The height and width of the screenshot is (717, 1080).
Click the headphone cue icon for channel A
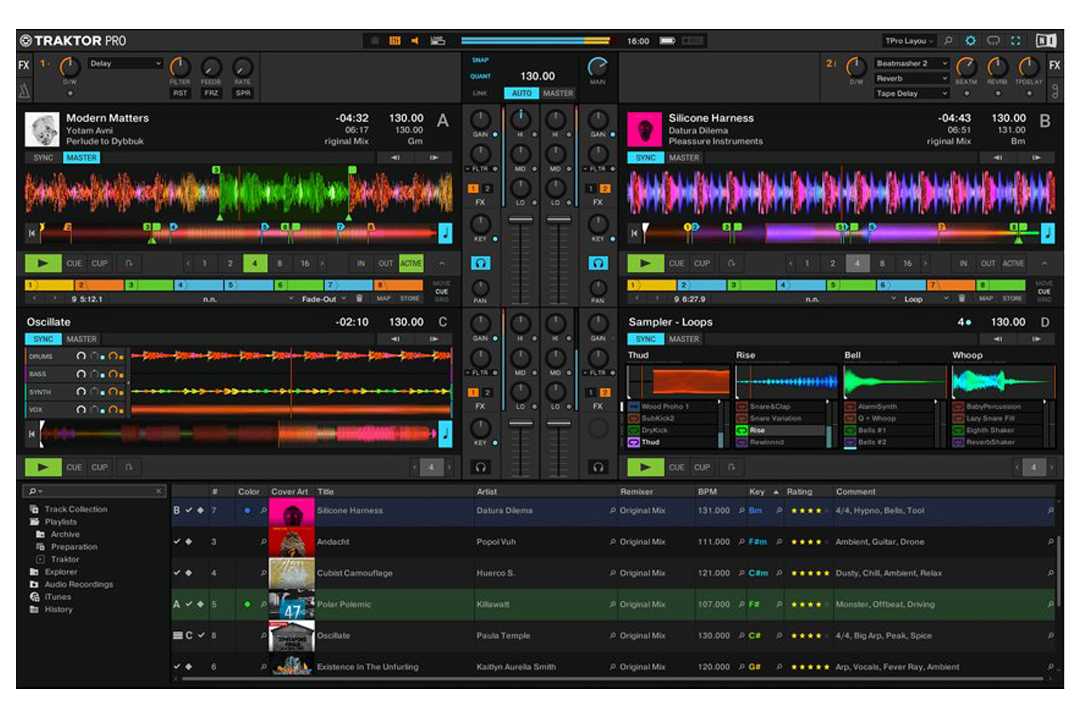[x=481, y=263]
